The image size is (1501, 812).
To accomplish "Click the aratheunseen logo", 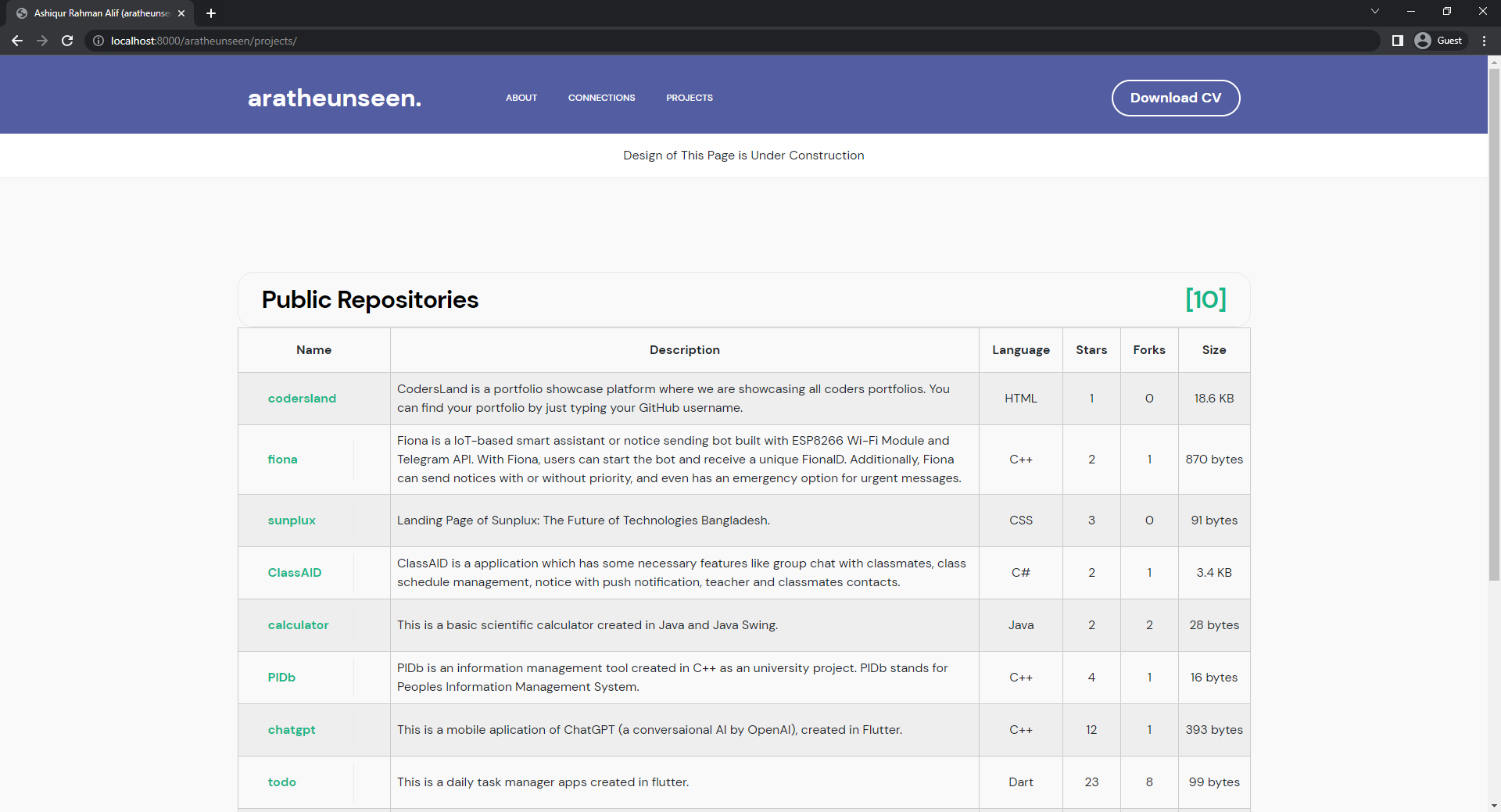I will pyautogui.click(x=334, y=98).
